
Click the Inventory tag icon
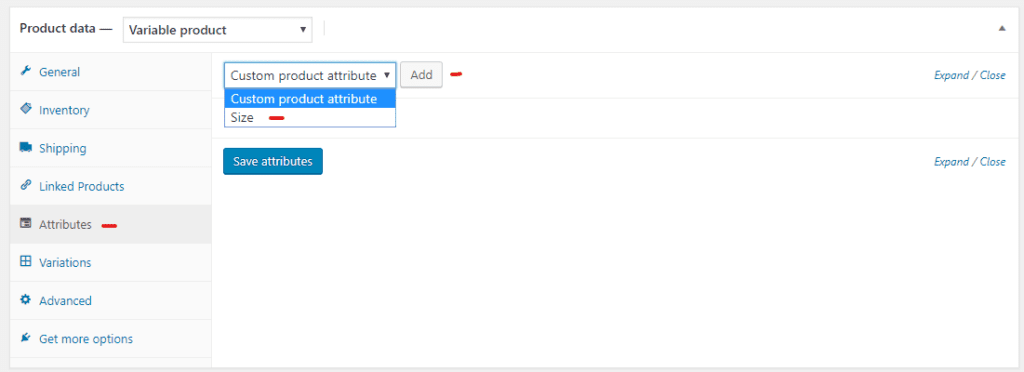pyautogui.click(x=25, y=109)
